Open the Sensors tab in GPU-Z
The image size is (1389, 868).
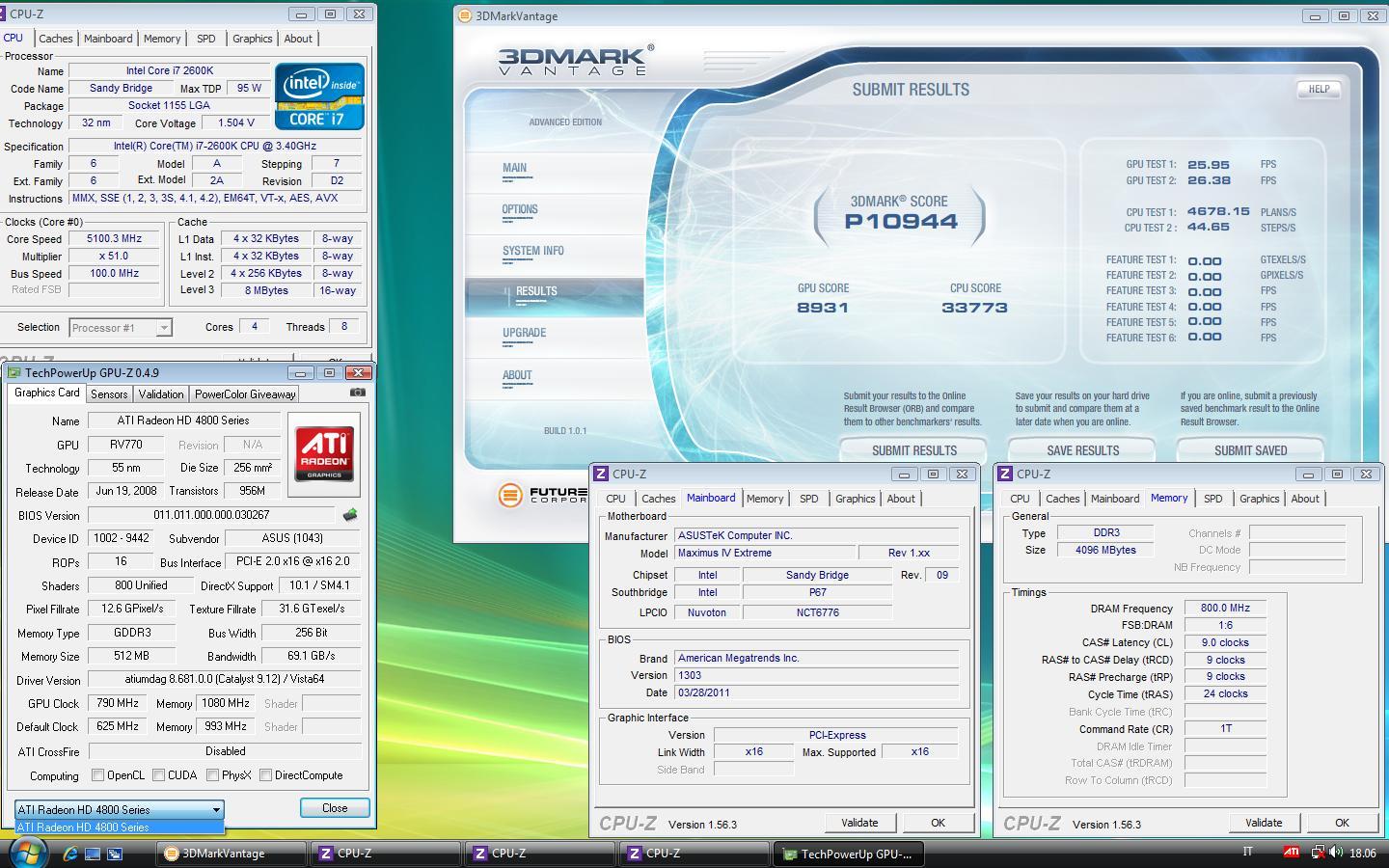(x=109, y=394)
